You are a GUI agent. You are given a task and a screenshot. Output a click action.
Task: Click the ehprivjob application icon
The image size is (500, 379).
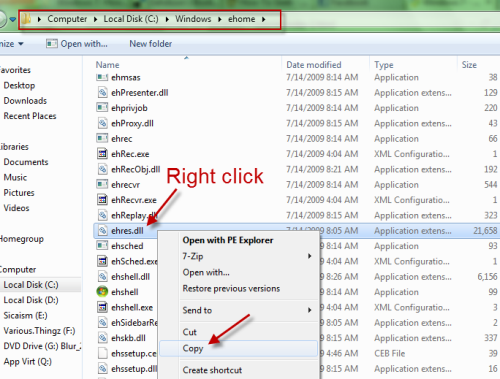coord(102,107)
